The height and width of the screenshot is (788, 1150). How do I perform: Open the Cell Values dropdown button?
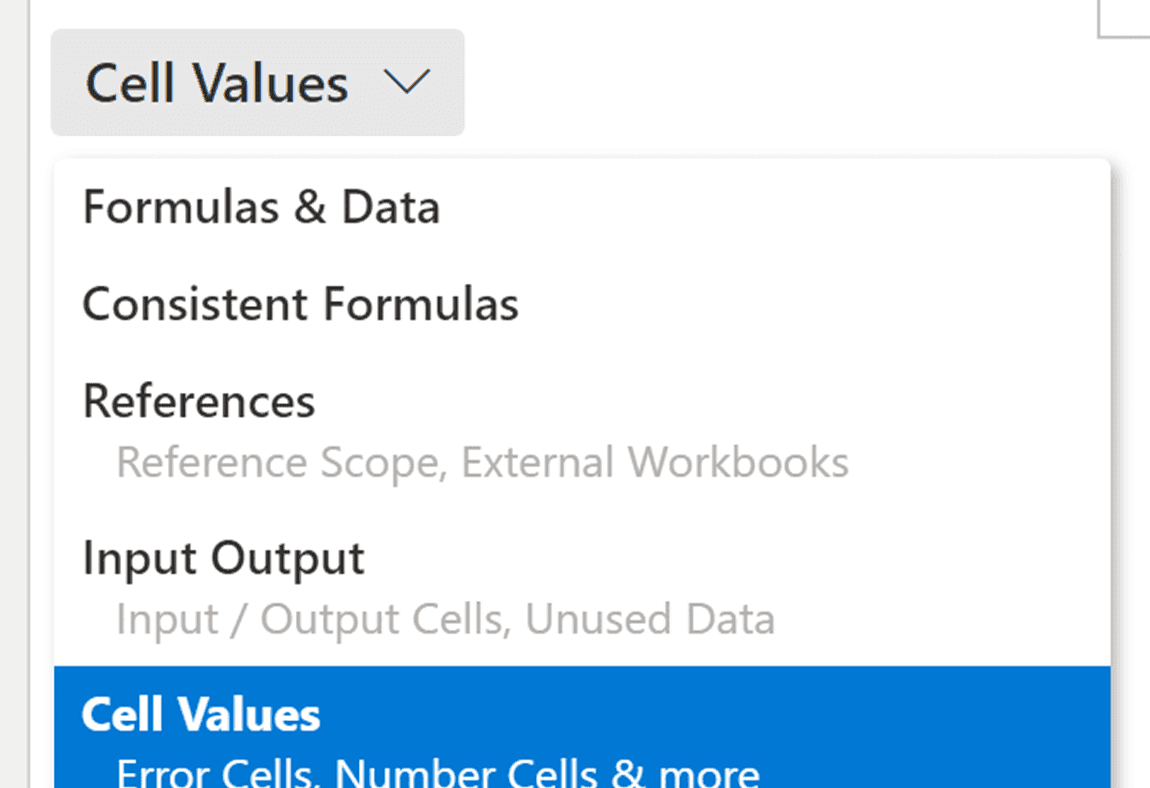[257, 82]
